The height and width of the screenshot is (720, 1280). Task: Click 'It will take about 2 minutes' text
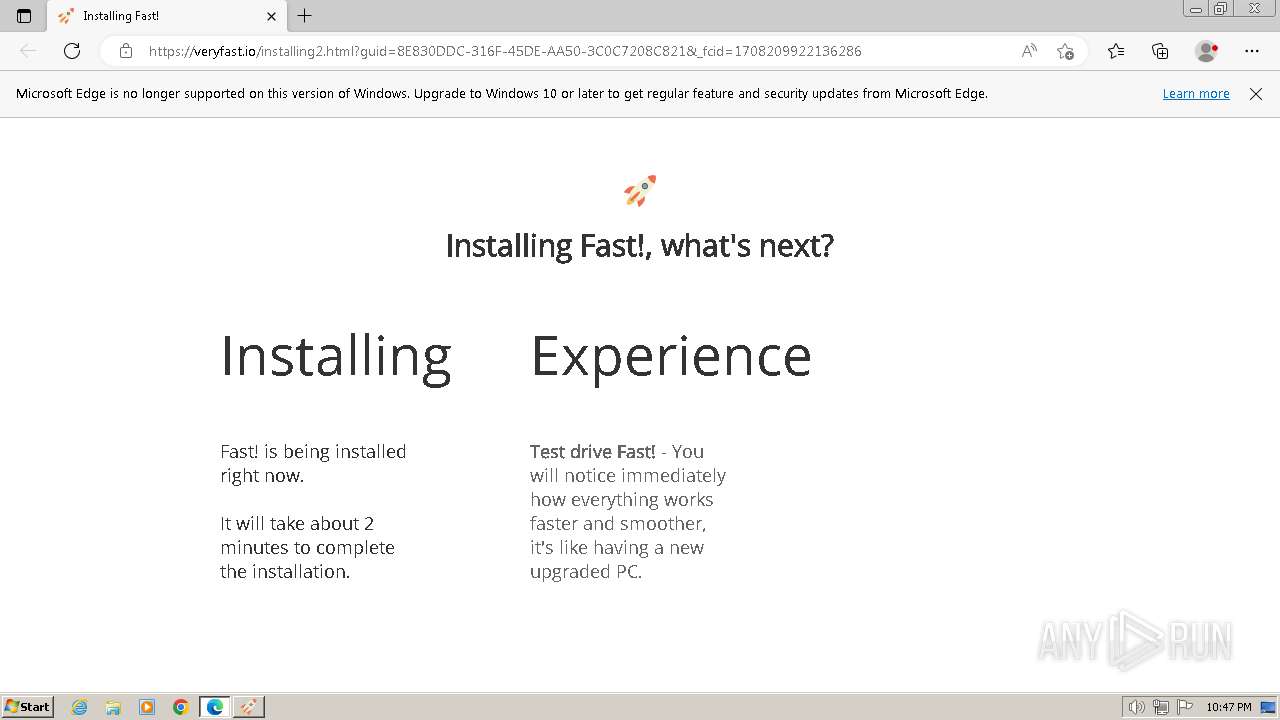[x=308, y=547]
